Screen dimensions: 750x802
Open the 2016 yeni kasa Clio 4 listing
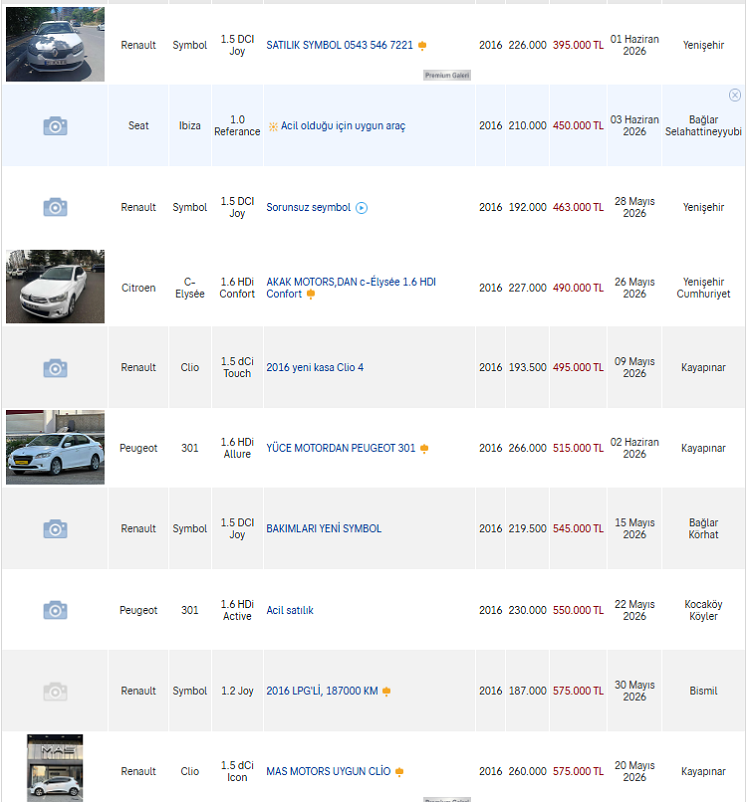click(x=315, y=367)
